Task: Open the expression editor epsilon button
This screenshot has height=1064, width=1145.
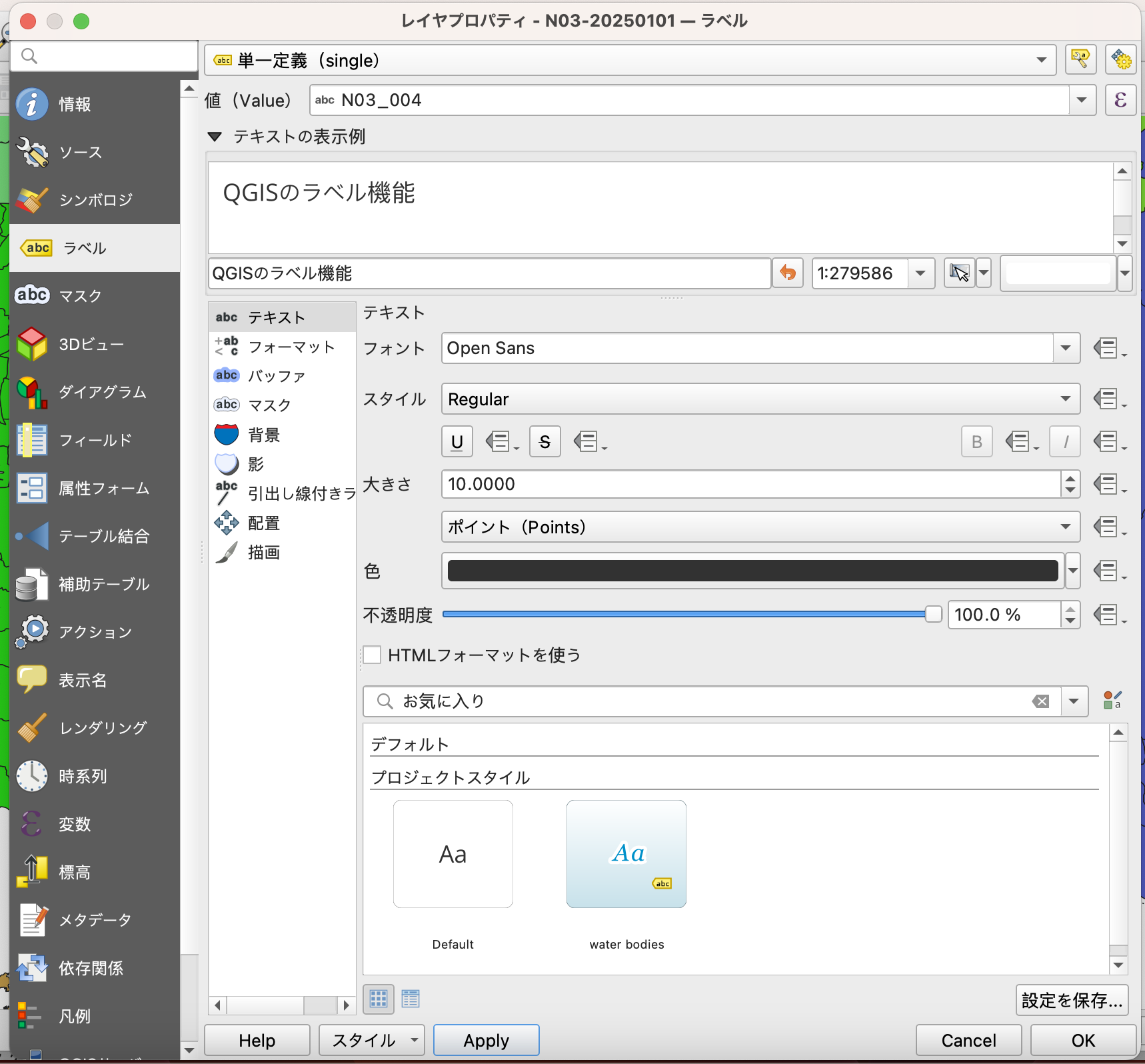Action: pos(1120,100)
